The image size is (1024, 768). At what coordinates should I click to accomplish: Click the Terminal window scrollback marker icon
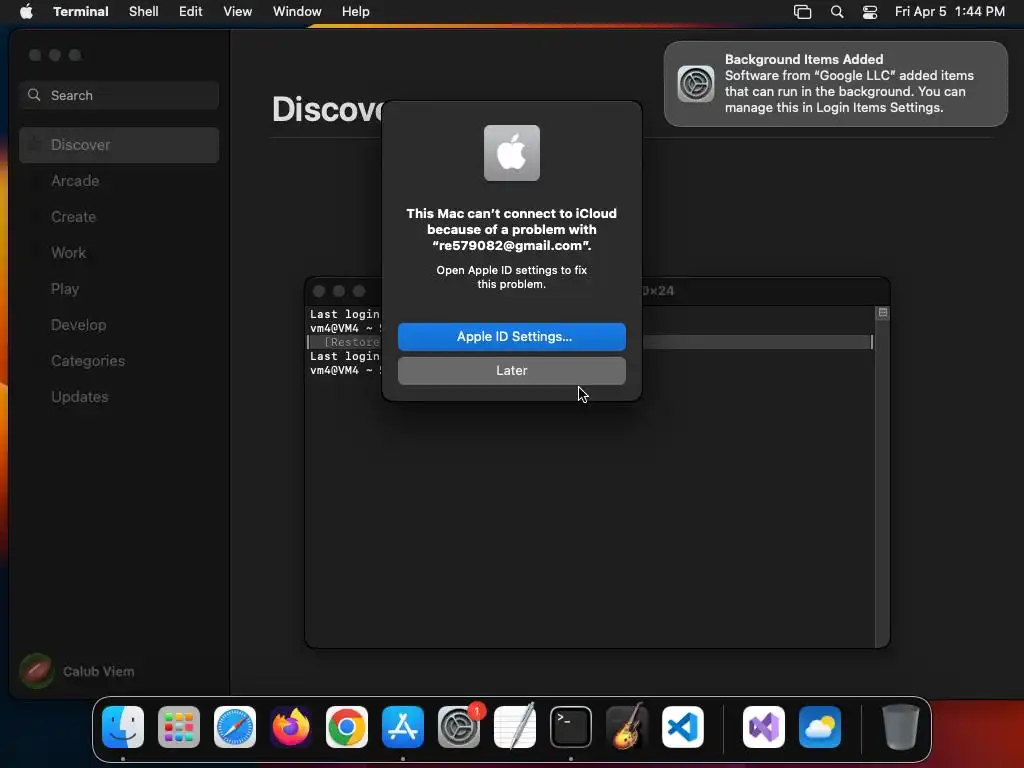(x=883, y=313)
